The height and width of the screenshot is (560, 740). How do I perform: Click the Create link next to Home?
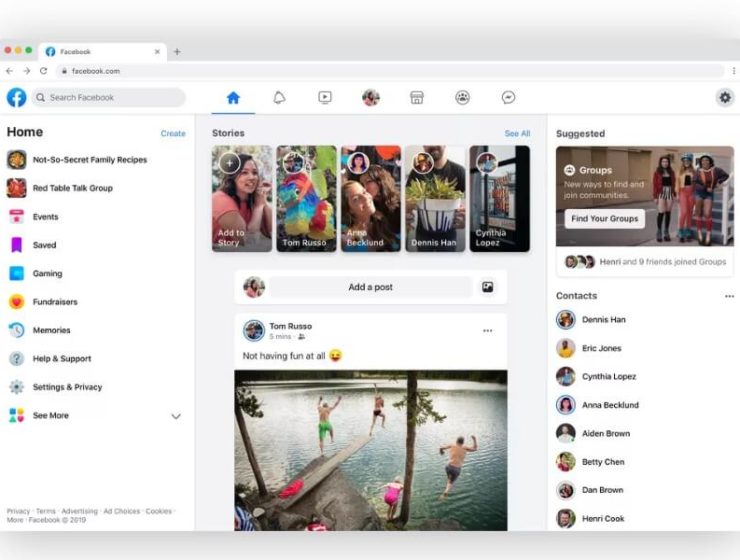point(173,133)
